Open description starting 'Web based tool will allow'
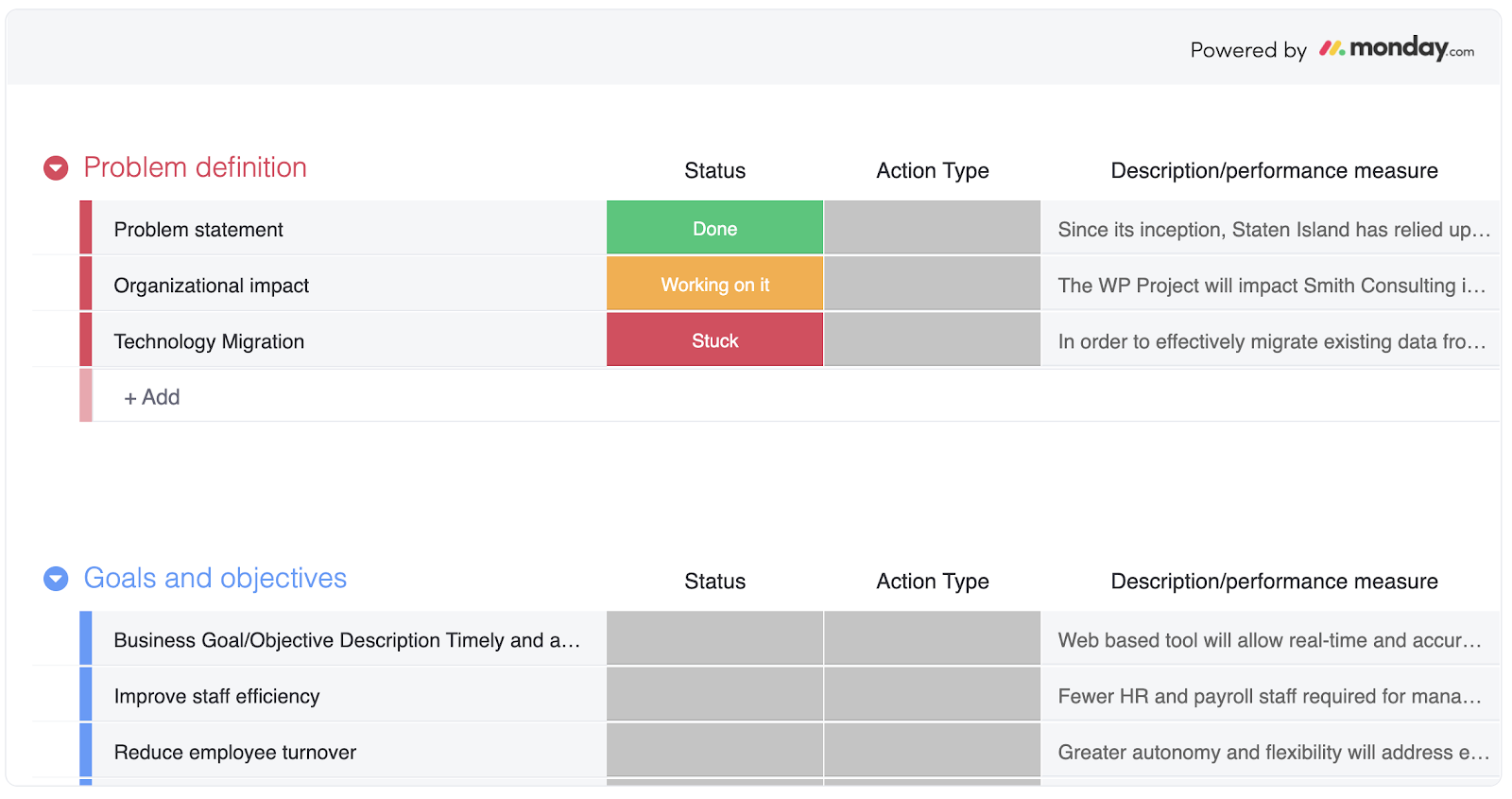This screenshot has width=1512, height=799. pos(1270,640)
